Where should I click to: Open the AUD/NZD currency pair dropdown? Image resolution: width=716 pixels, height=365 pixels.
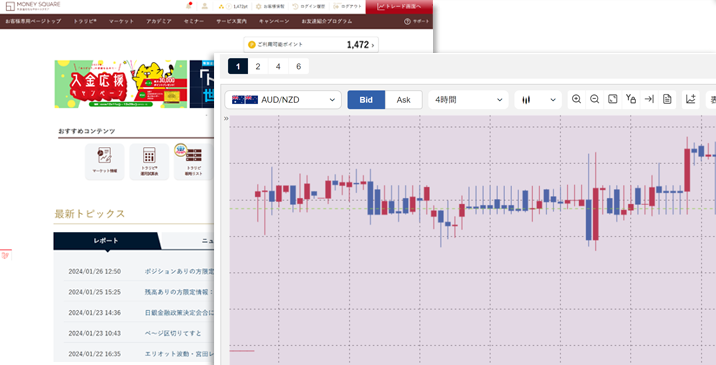pyautogui.click(x=283, y=100)
